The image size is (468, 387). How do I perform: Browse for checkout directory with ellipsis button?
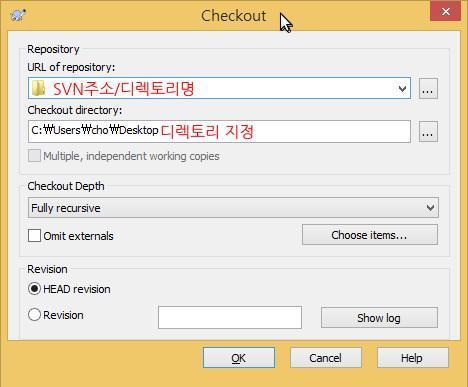428,132
